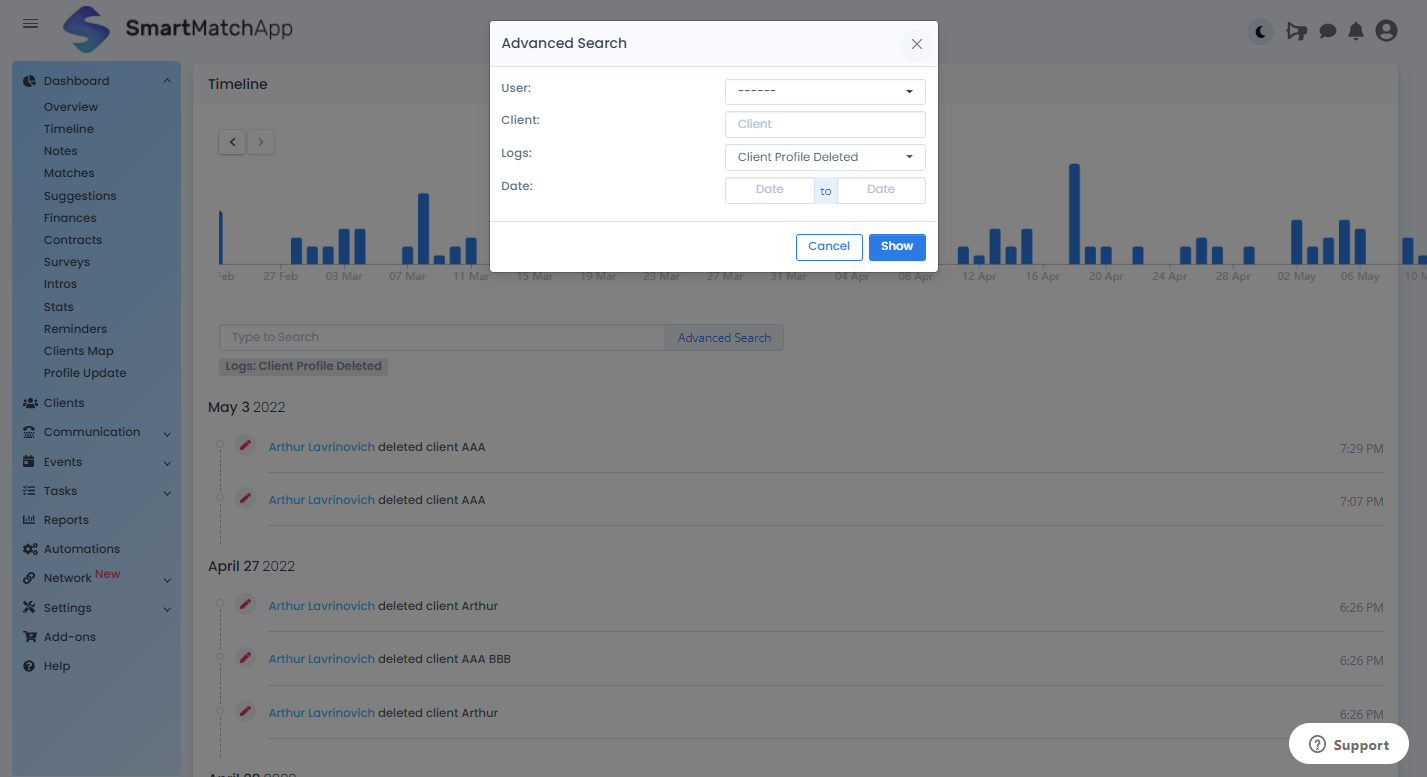Image resolution: width=1427 pixels, height=777 pixels.
Task: Expand the Communication section in the sidebar
Action: [92, 431]
